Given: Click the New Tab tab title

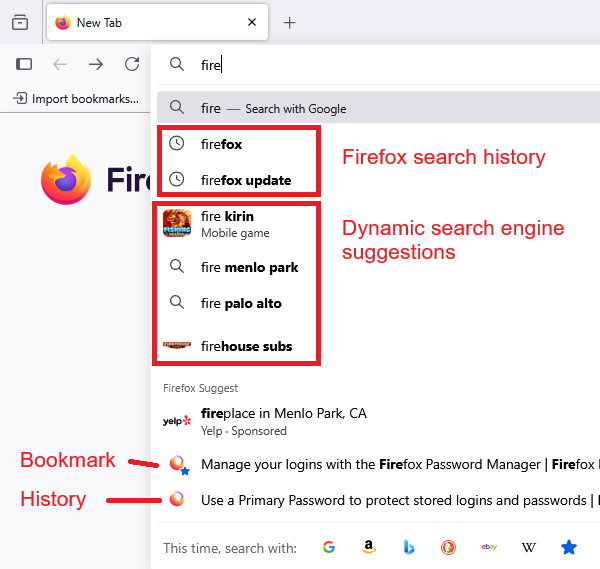Looking at the screenshot, I should click(x=99, y=23).
